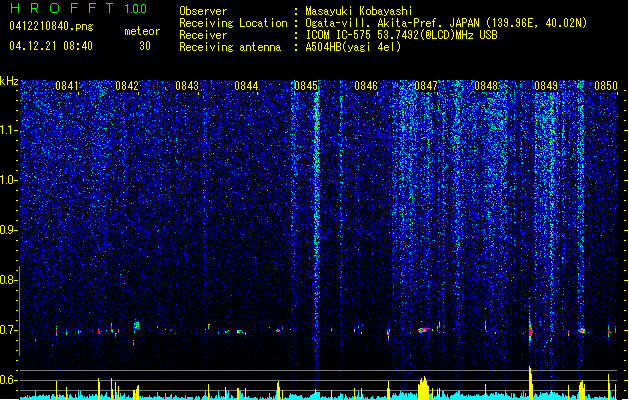This screenshot has width=629, height=400.
Task: Click the 0.7 kHz axis label
Action: pyautogui.click(x=9, y=330)
